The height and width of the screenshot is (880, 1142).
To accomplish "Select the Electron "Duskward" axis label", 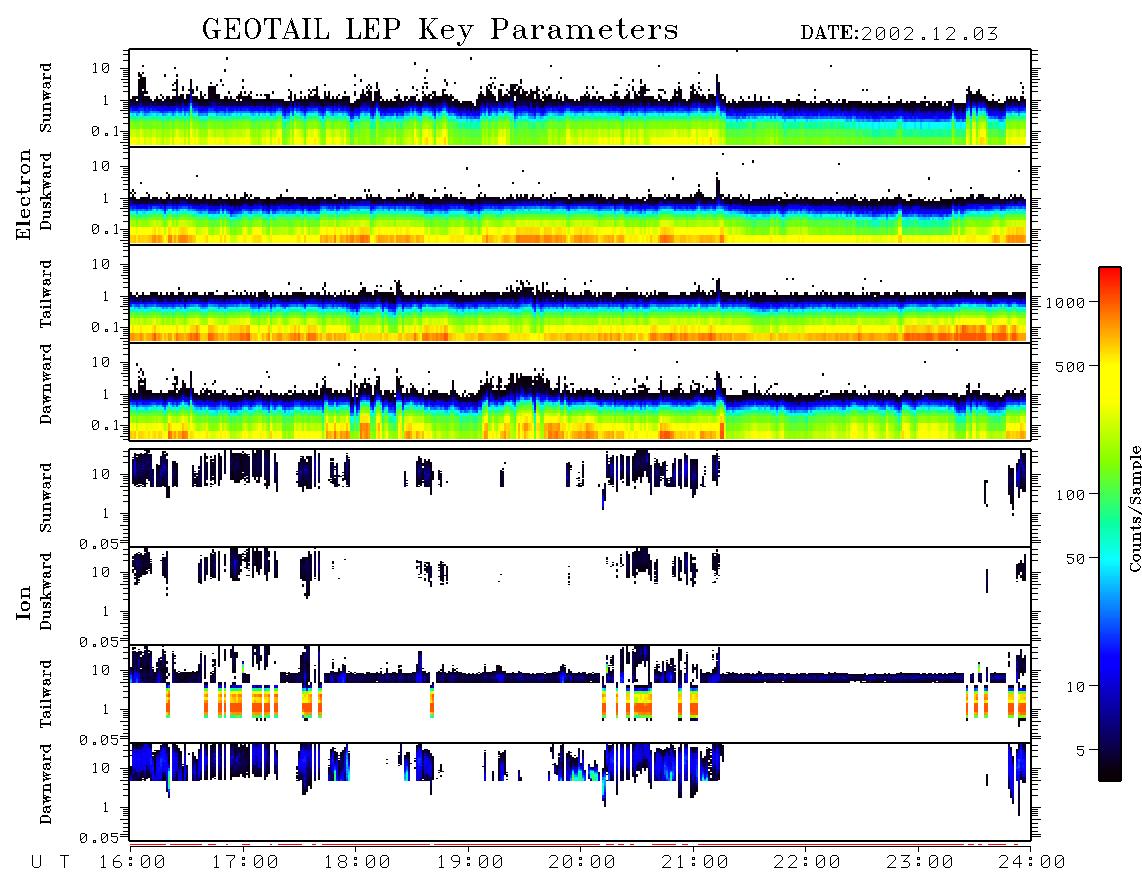I will click(46, 191).
